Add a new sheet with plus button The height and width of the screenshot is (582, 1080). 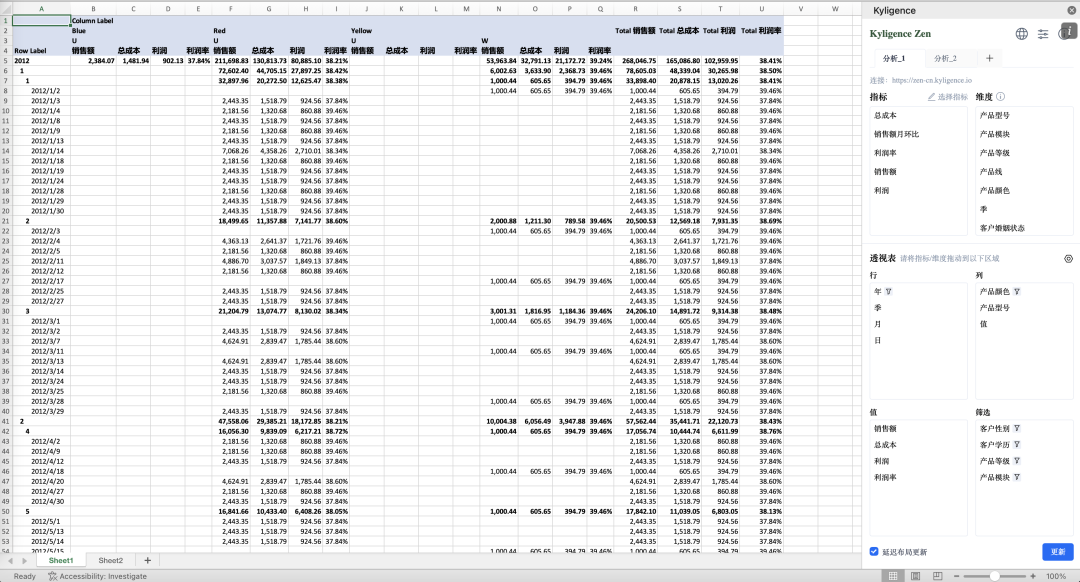point(147,561)
